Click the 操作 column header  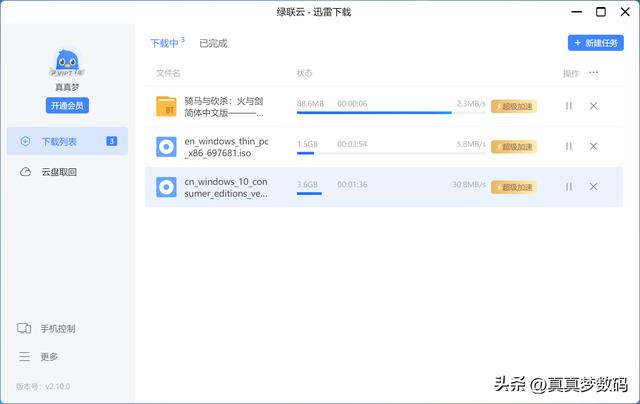(x=571, y=73)
